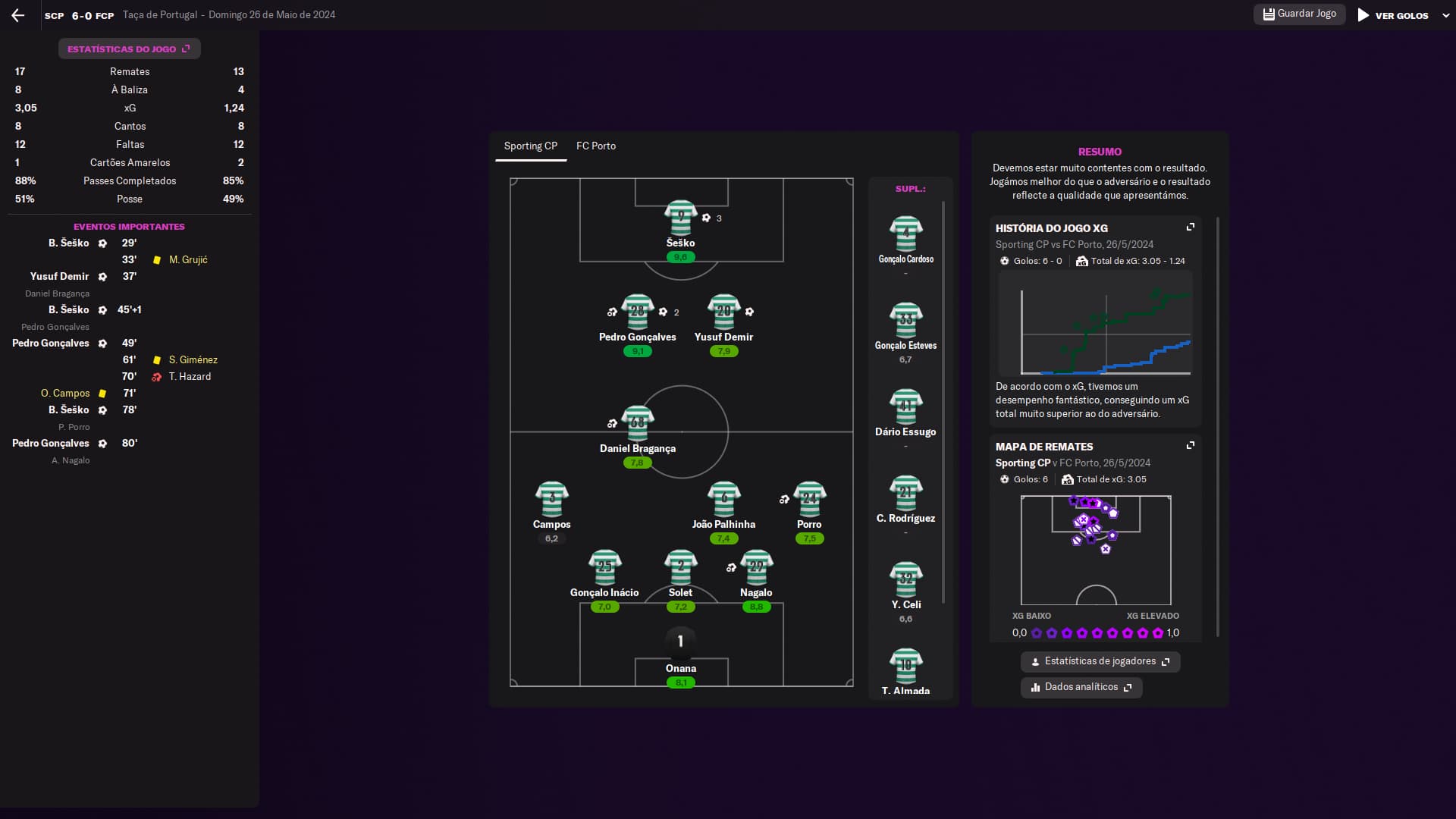Select Gonçalo Inácio shirt icon
This screenshot has height=819, width=1456.
(604, 567)
